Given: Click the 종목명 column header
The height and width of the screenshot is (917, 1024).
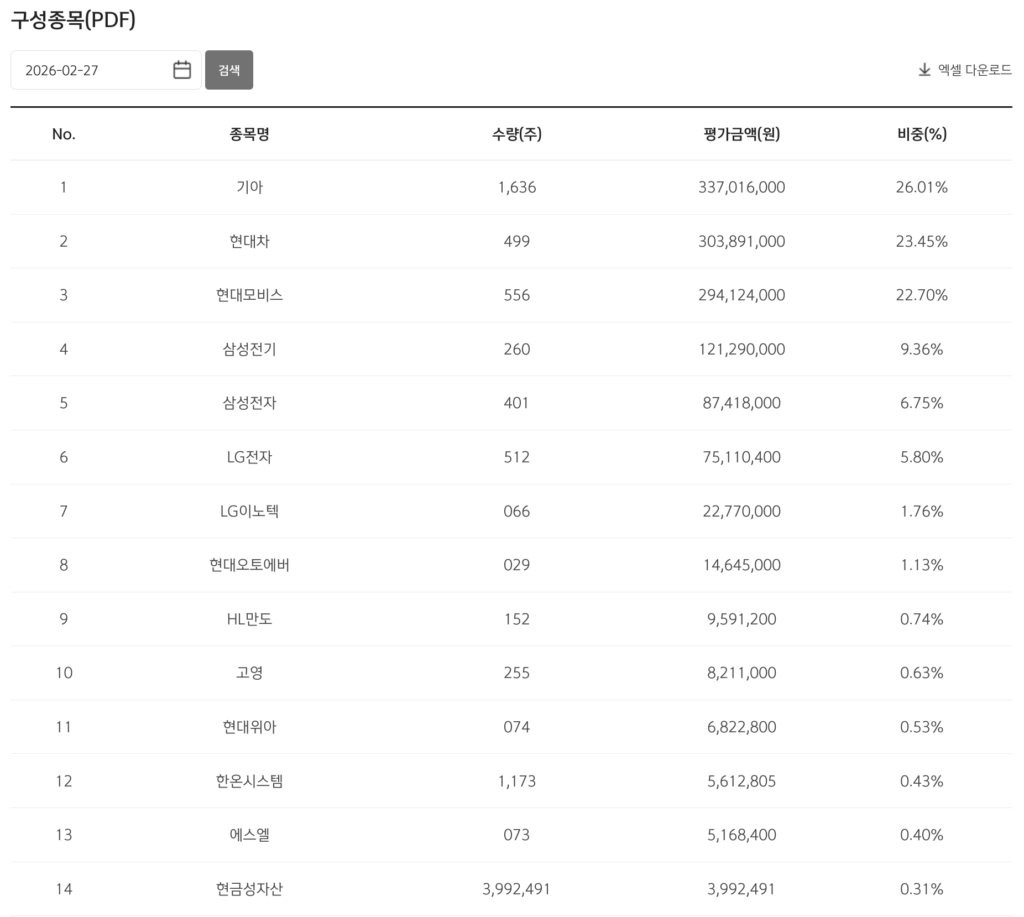Looking at the screenshot, I should coord(249,134).
